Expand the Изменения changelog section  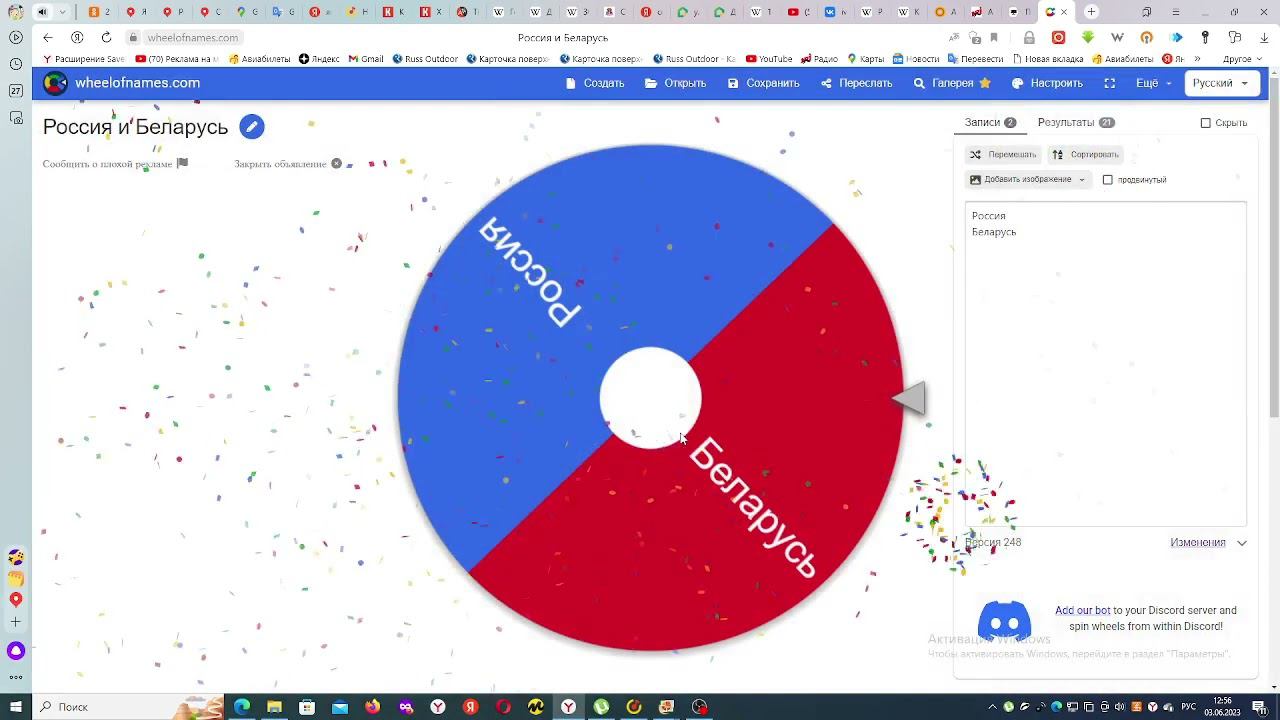pos(1208,543)
